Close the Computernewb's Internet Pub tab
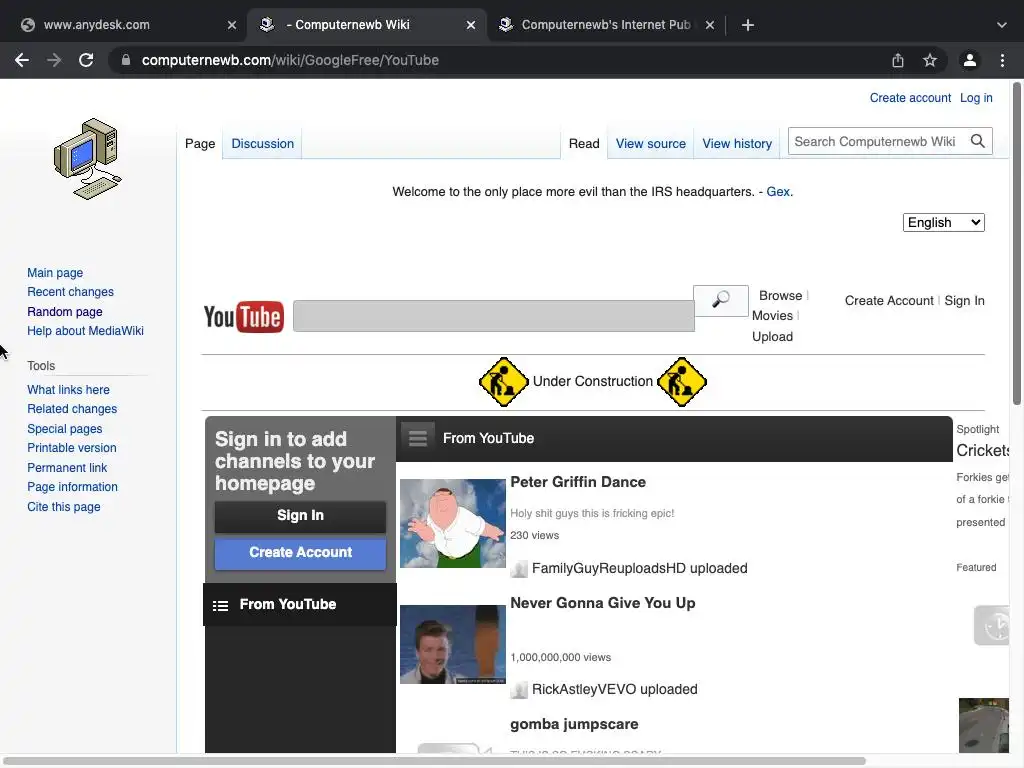 (710, 25)
